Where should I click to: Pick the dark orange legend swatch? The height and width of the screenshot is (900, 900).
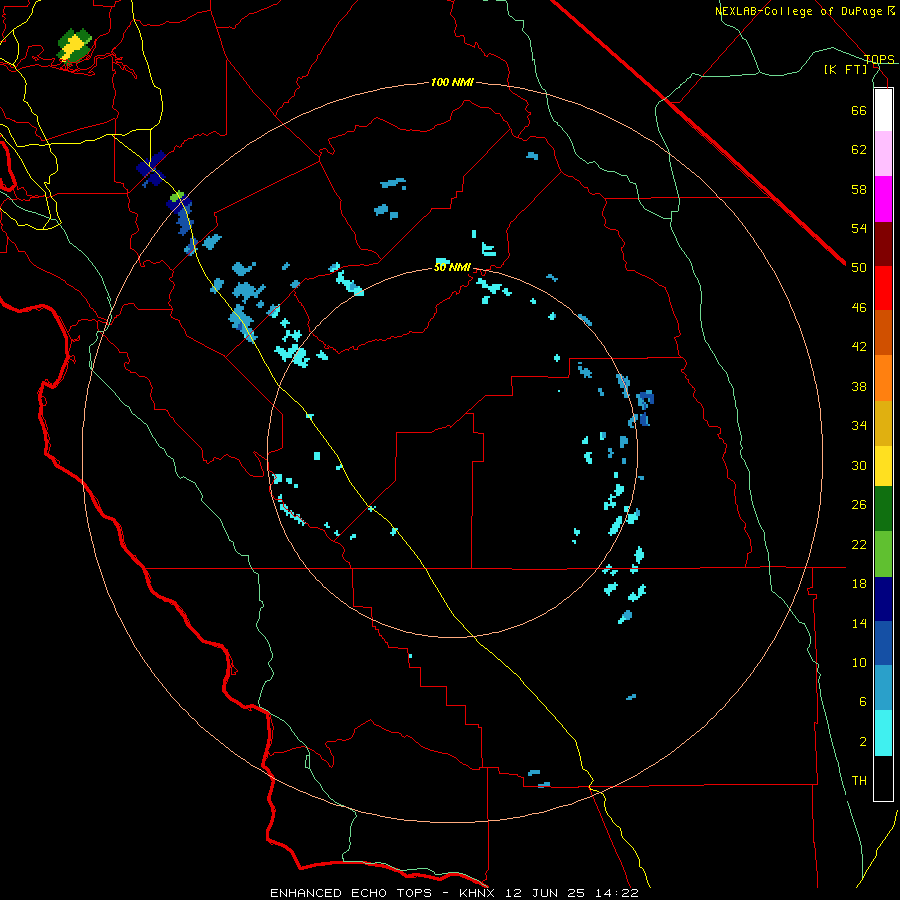pyautogui.click(x=883, y=332)
